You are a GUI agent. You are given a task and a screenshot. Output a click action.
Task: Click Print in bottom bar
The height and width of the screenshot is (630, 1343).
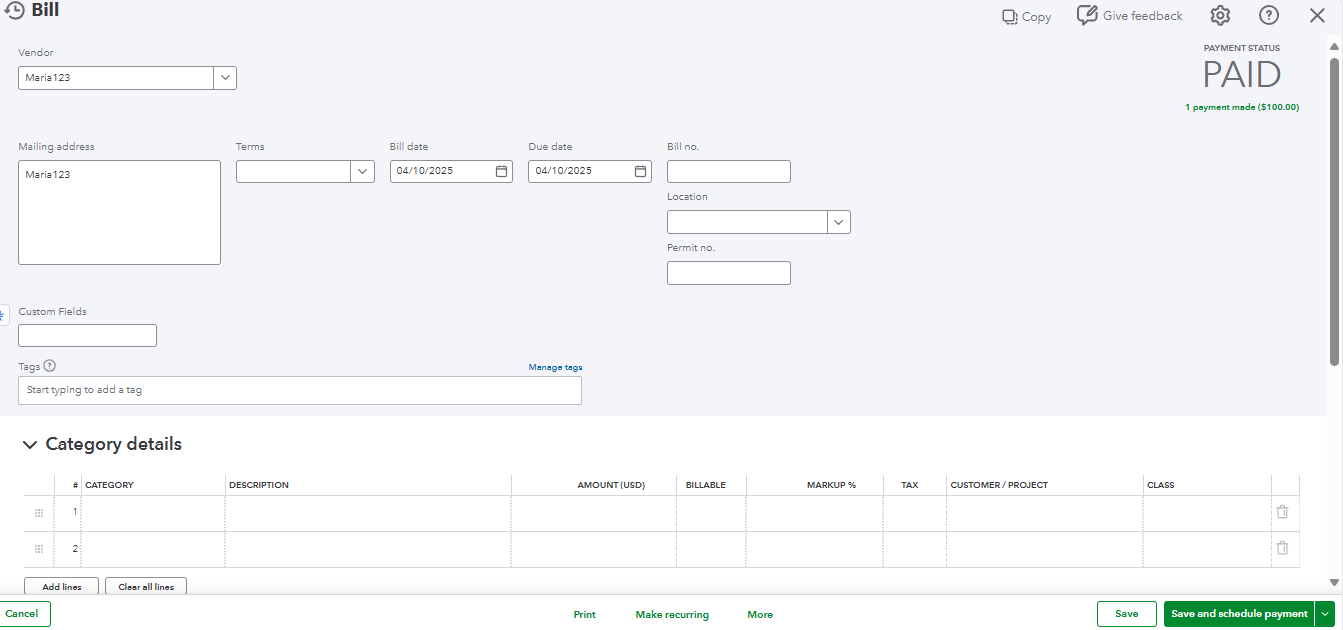584,615
